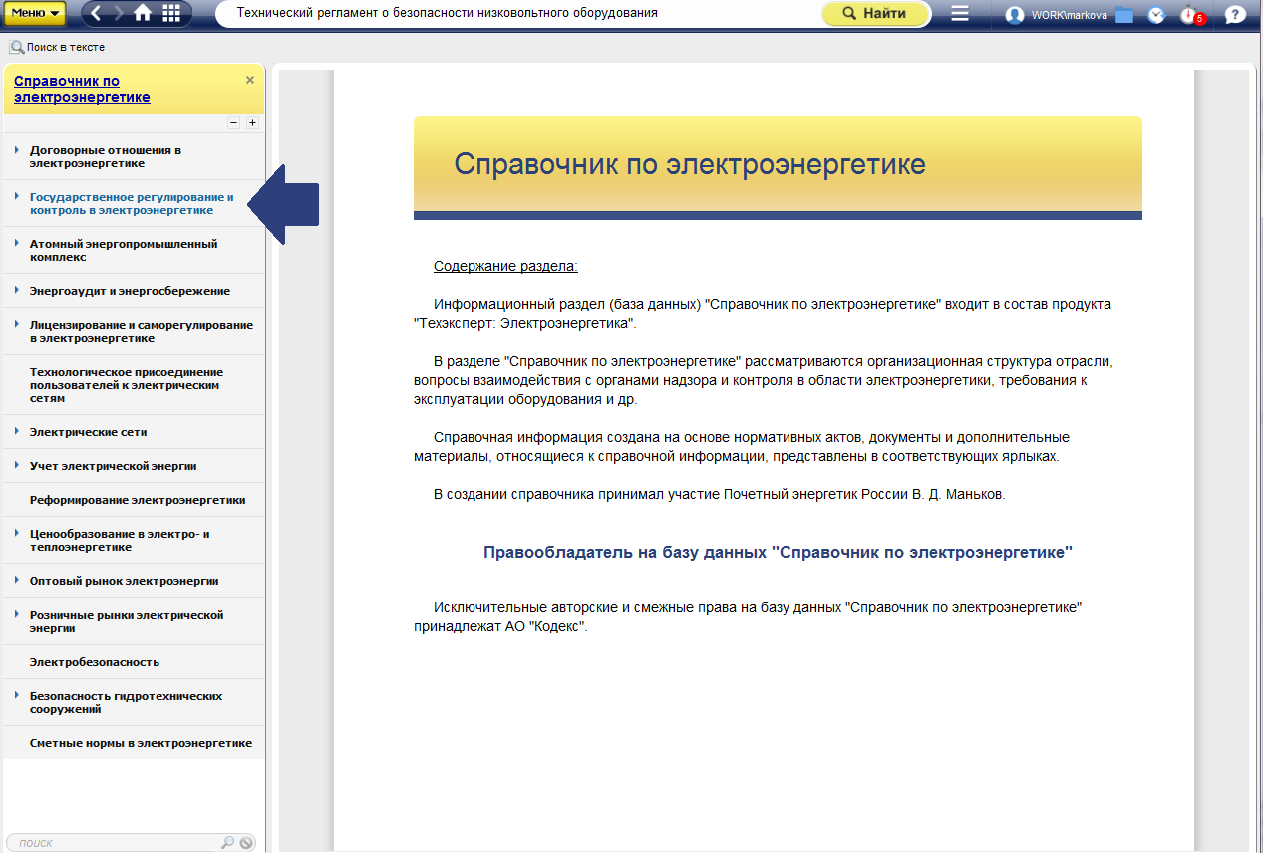Image resolution: width=1263 pixels, height=853 pixels.
Task: Expand all tree items with plus button
Action: click(x=252, y=122)
